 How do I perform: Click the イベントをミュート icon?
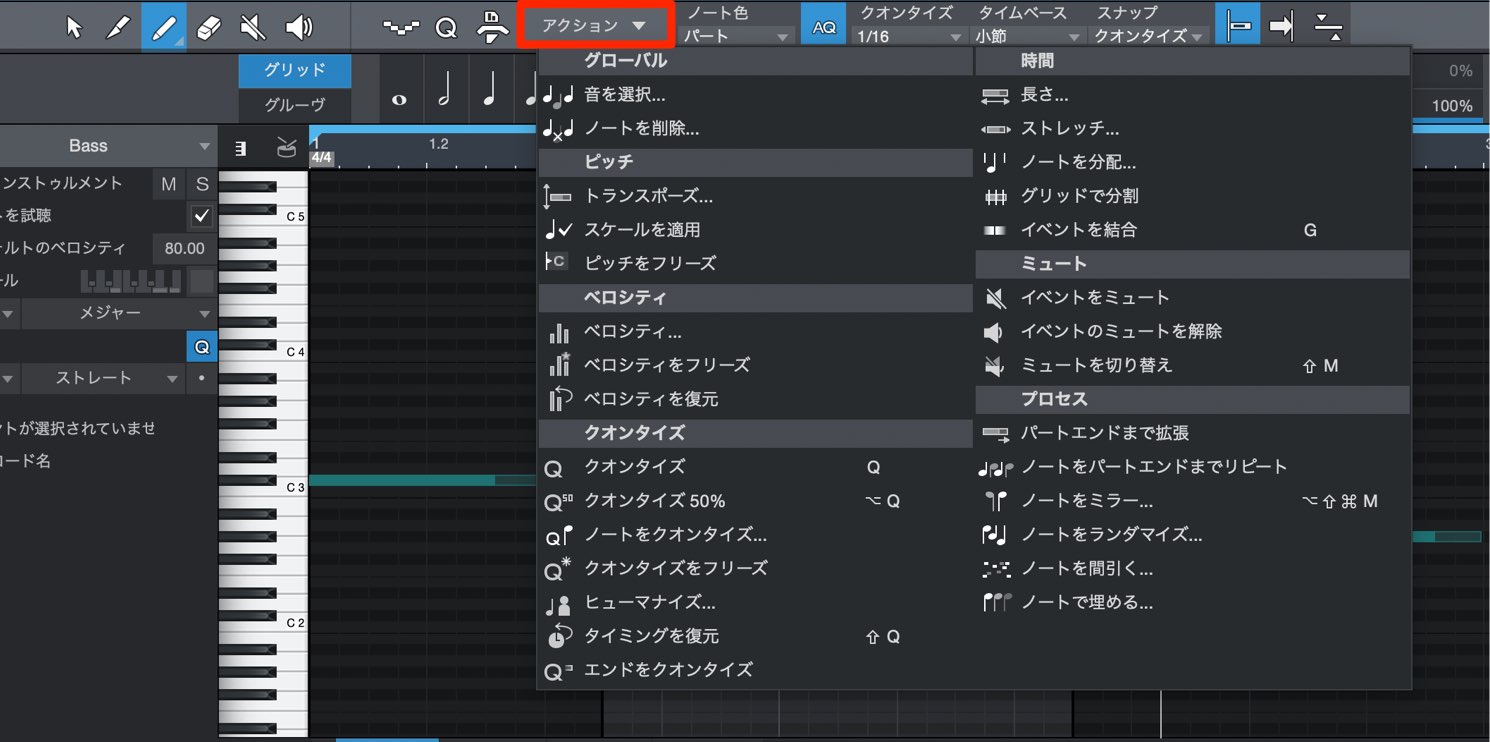click(995, 298)
